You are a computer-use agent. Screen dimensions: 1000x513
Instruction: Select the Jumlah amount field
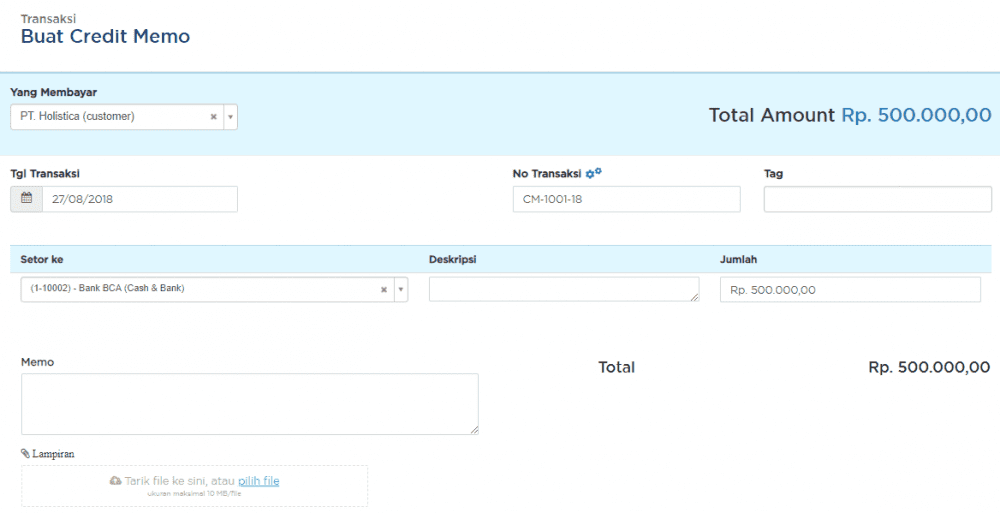(850, 290)
